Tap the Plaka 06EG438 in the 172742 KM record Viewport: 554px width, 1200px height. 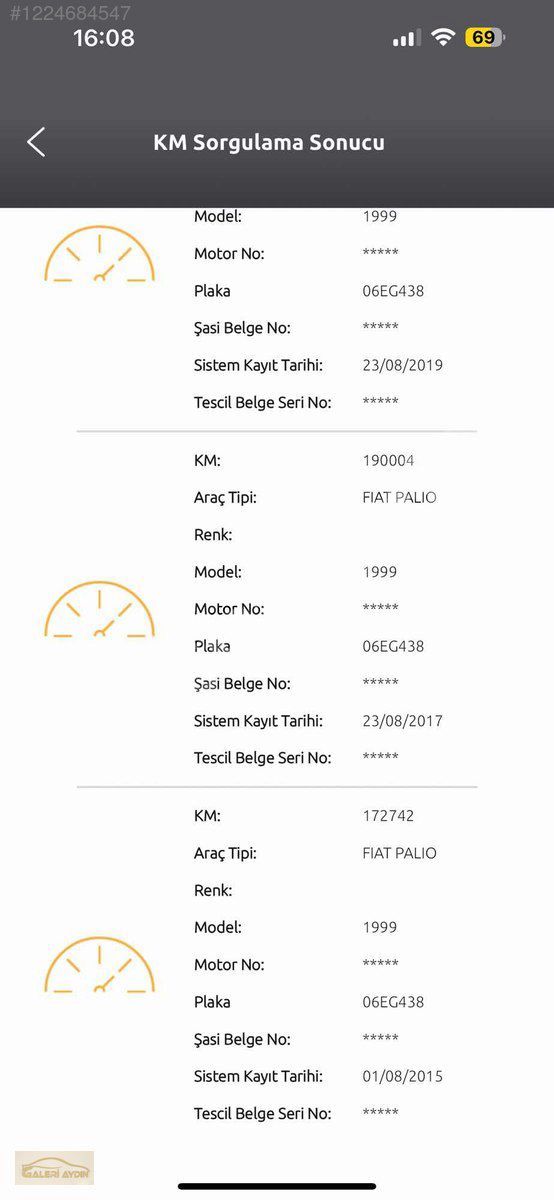(393, 1002)
